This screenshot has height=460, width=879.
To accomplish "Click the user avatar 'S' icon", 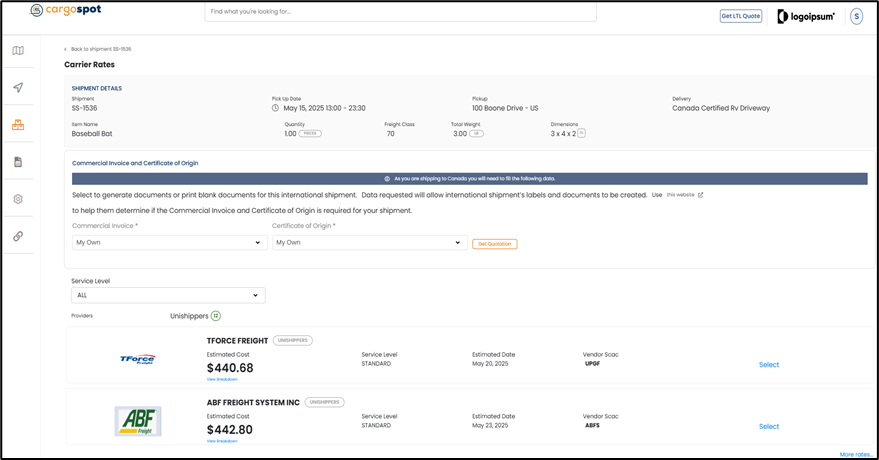I will 856,16.
